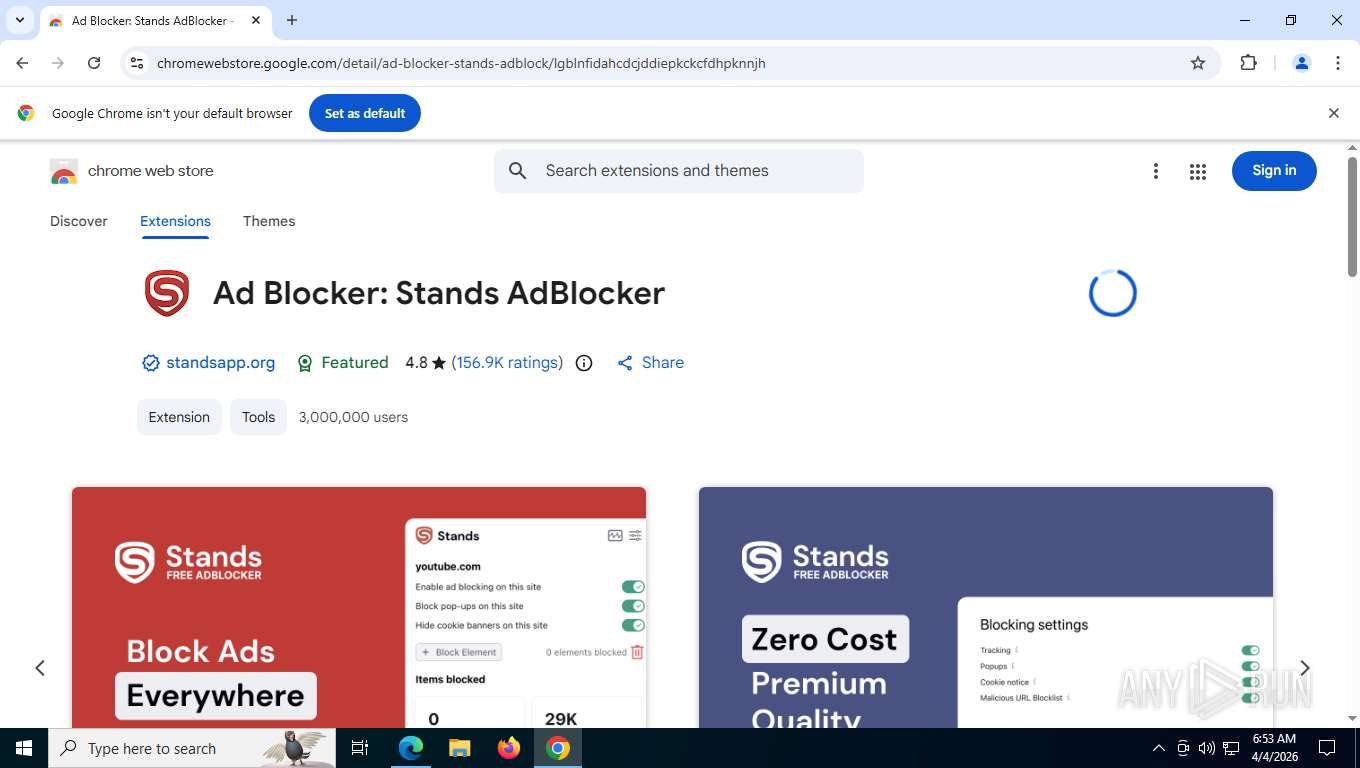Open the standsapp.org publisher link
The width and height of the screenshot is (1360, 768).
pyautogui.click(x=220, y=363)
